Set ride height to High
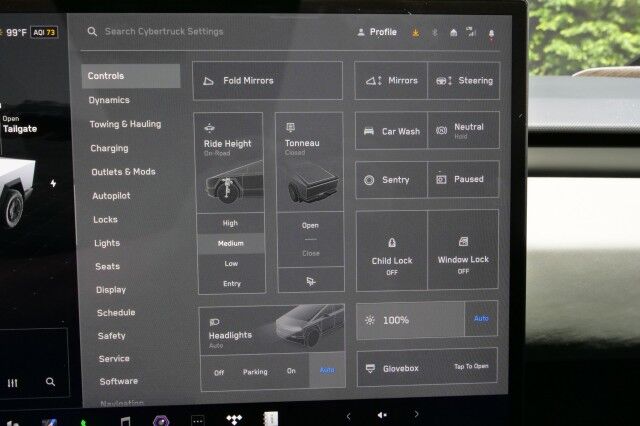The width and height of the screenshot is (640, 426). [231, 223]
